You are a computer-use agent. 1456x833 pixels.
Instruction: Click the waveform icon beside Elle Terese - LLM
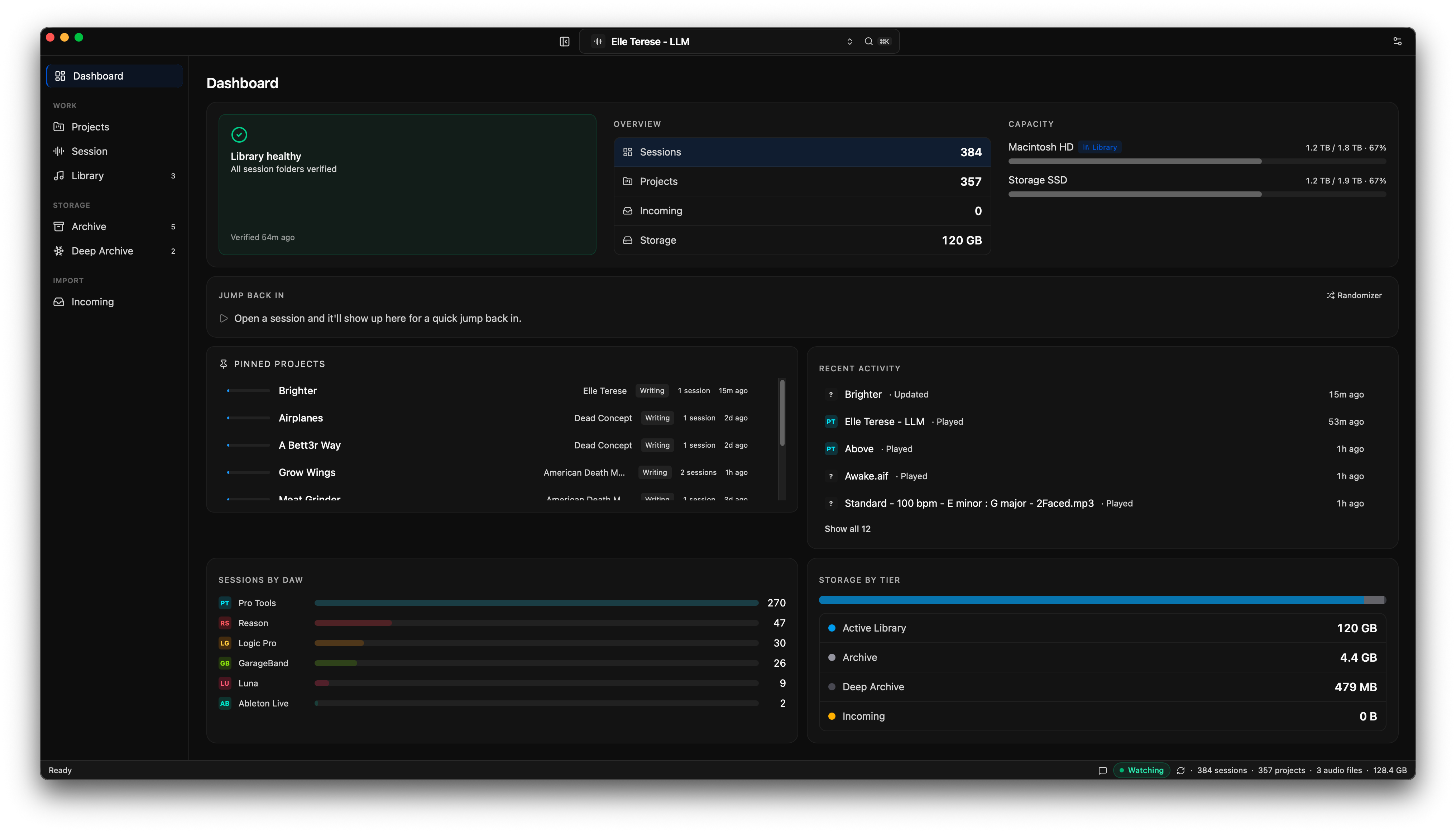[x=598, y=41]
